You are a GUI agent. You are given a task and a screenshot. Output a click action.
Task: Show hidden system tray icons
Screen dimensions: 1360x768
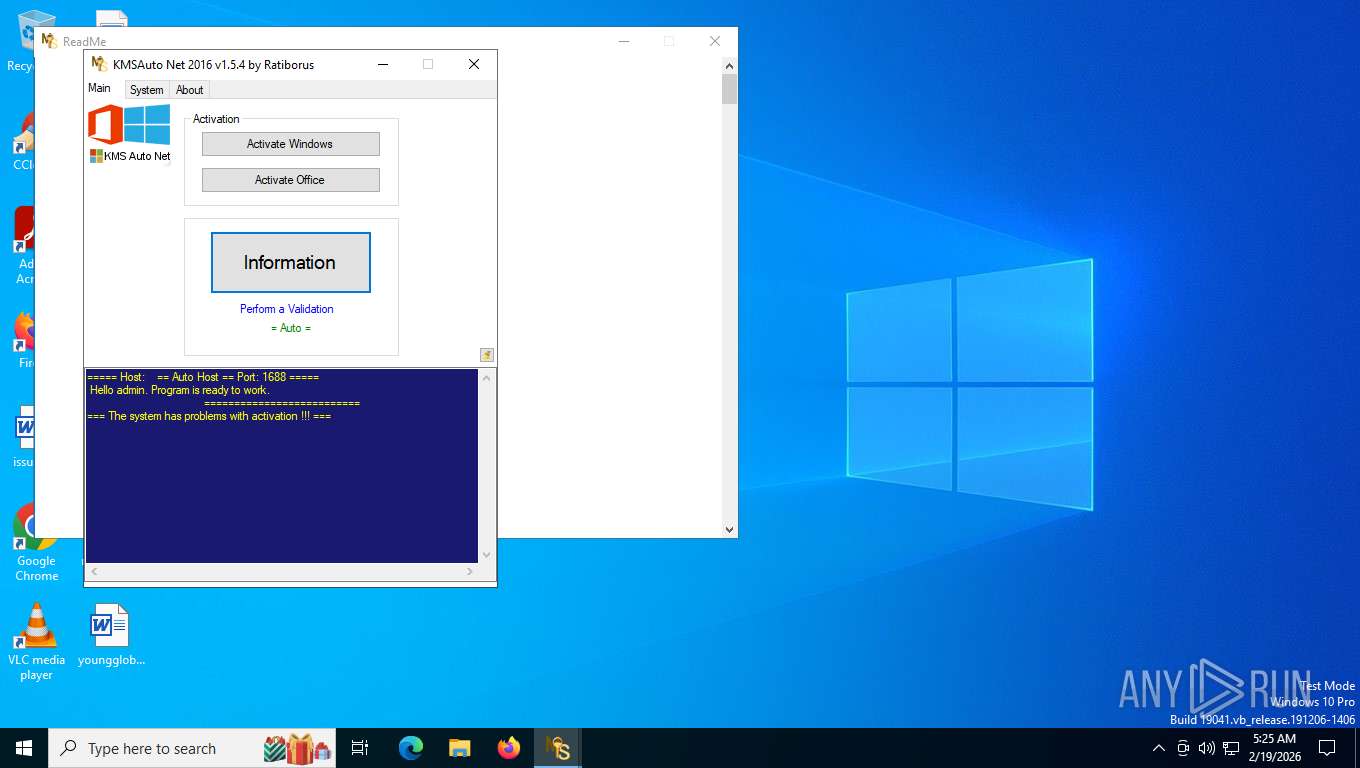[x=1159, y=748]
